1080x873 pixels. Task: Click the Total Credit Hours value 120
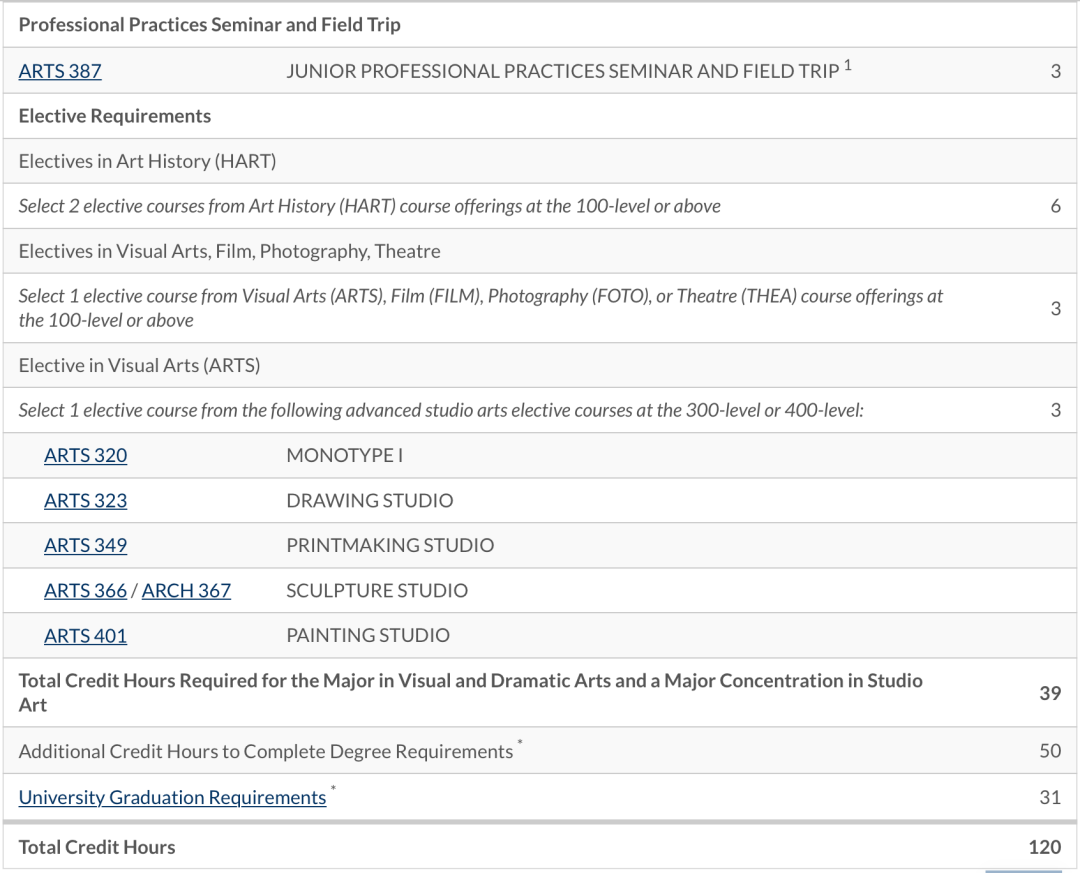point(1044,847)
